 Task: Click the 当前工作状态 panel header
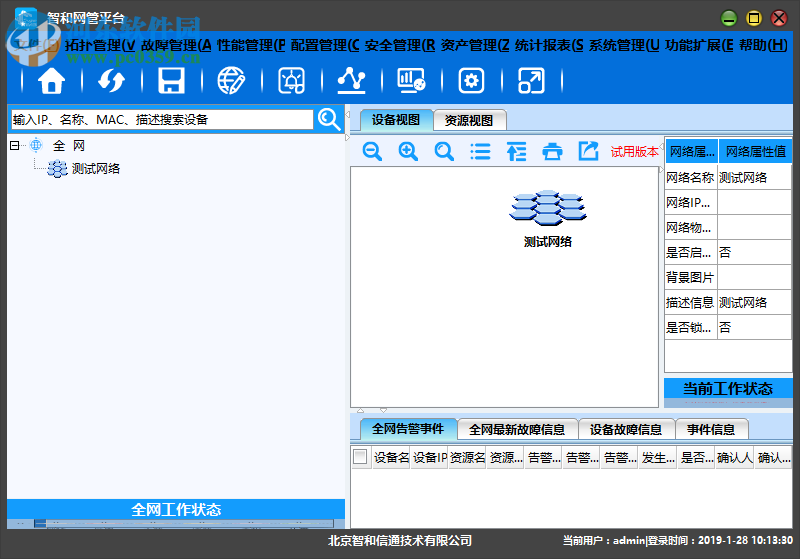point(728,389)
